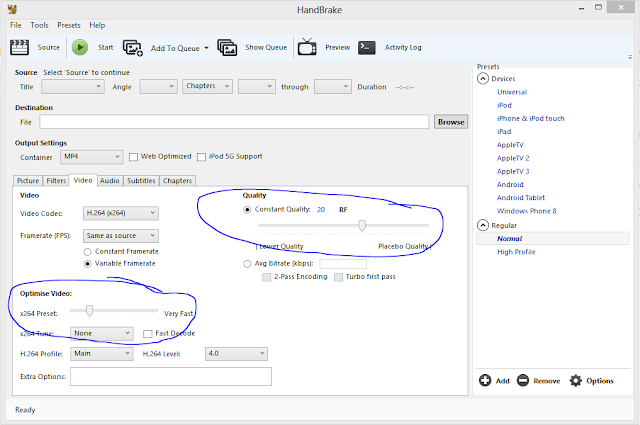Viewport: 640px width, 425px height.
Task: Select Variable Framerate radio button
Action: coord(87,264)
